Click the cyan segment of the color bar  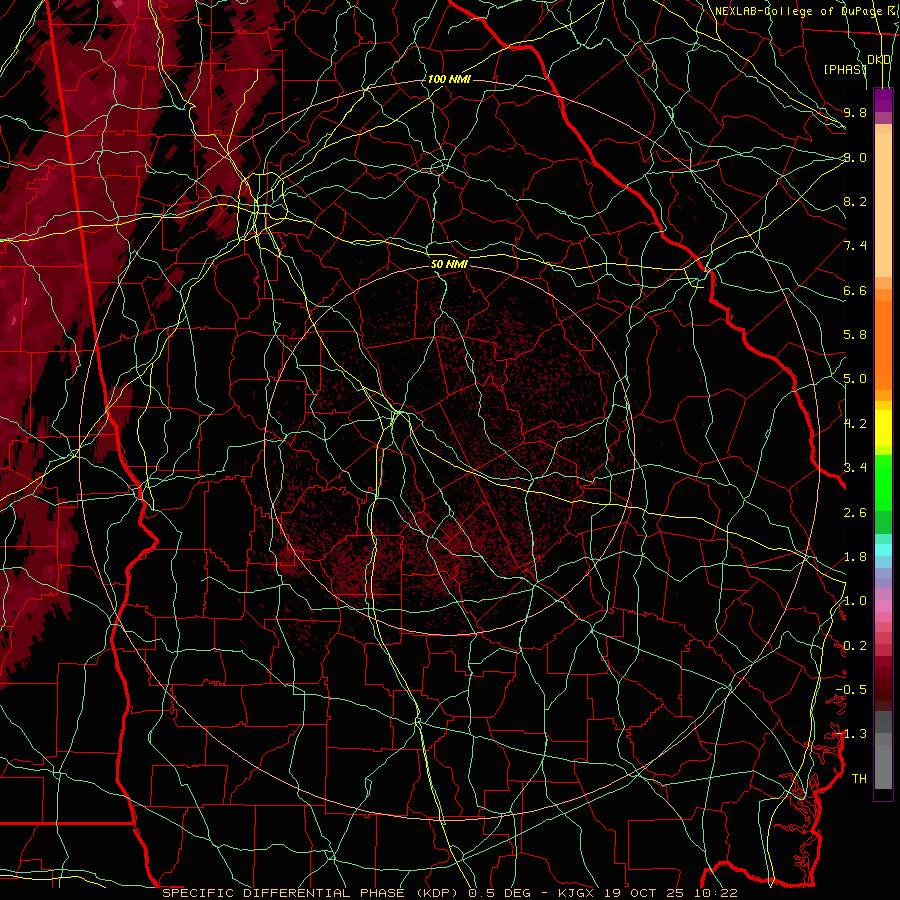point(883,550)
